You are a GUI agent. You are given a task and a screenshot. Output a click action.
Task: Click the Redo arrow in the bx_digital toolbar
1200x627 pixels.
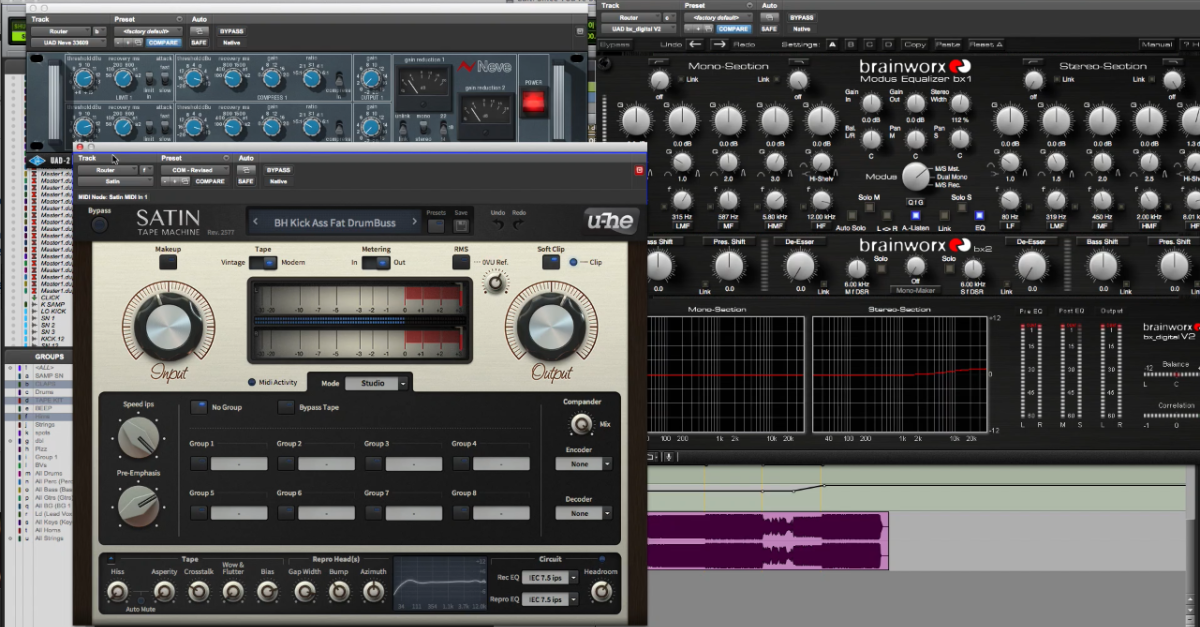point(720,44)
